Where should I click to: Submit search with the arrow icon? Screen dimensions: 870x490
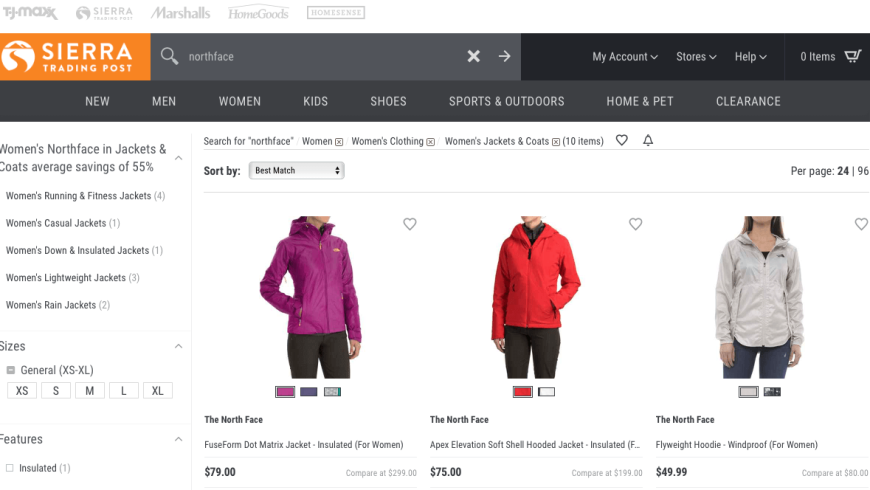504,56
